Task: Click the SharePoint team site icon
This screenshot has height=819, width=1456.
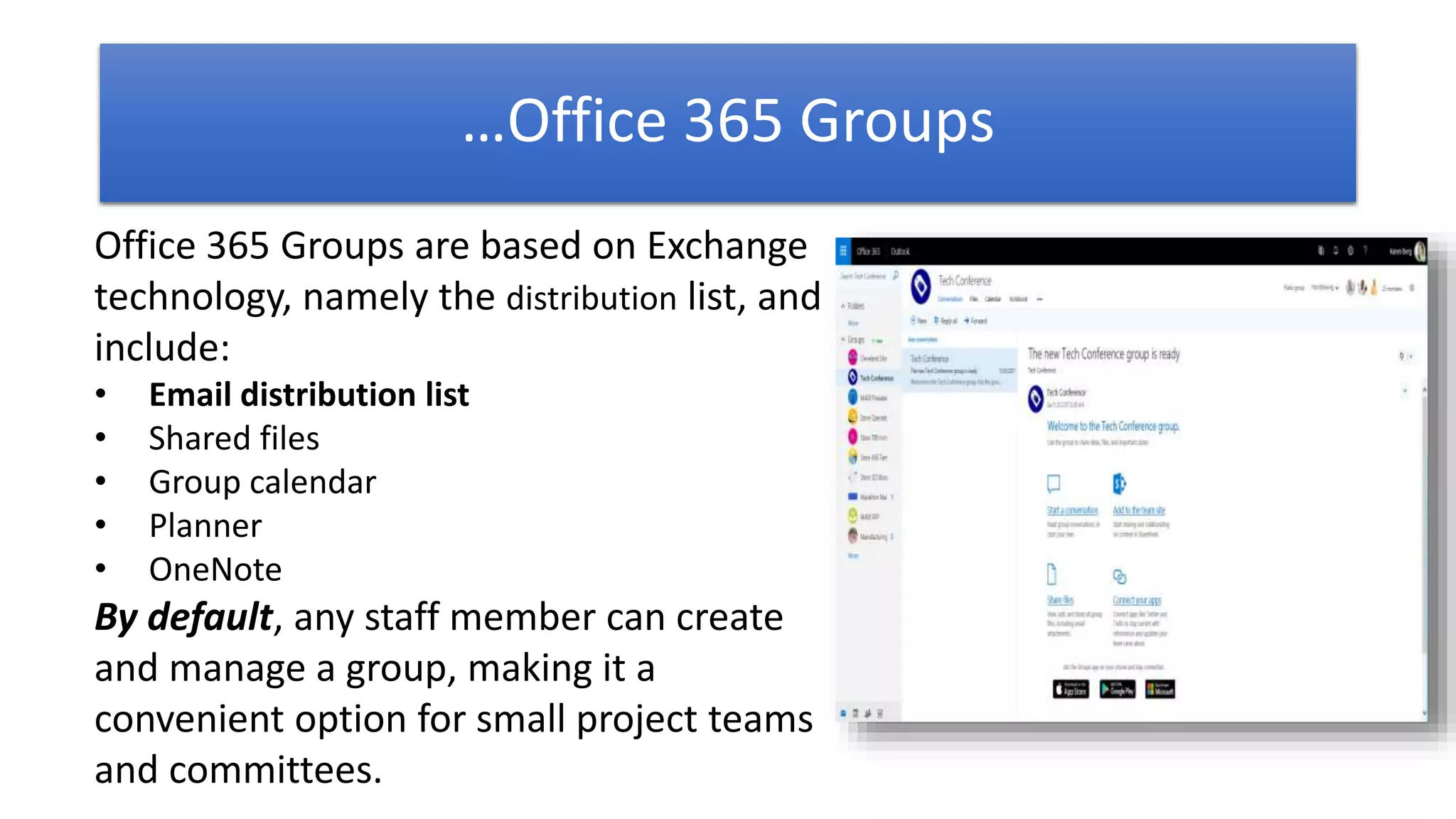Action: 1119,483
